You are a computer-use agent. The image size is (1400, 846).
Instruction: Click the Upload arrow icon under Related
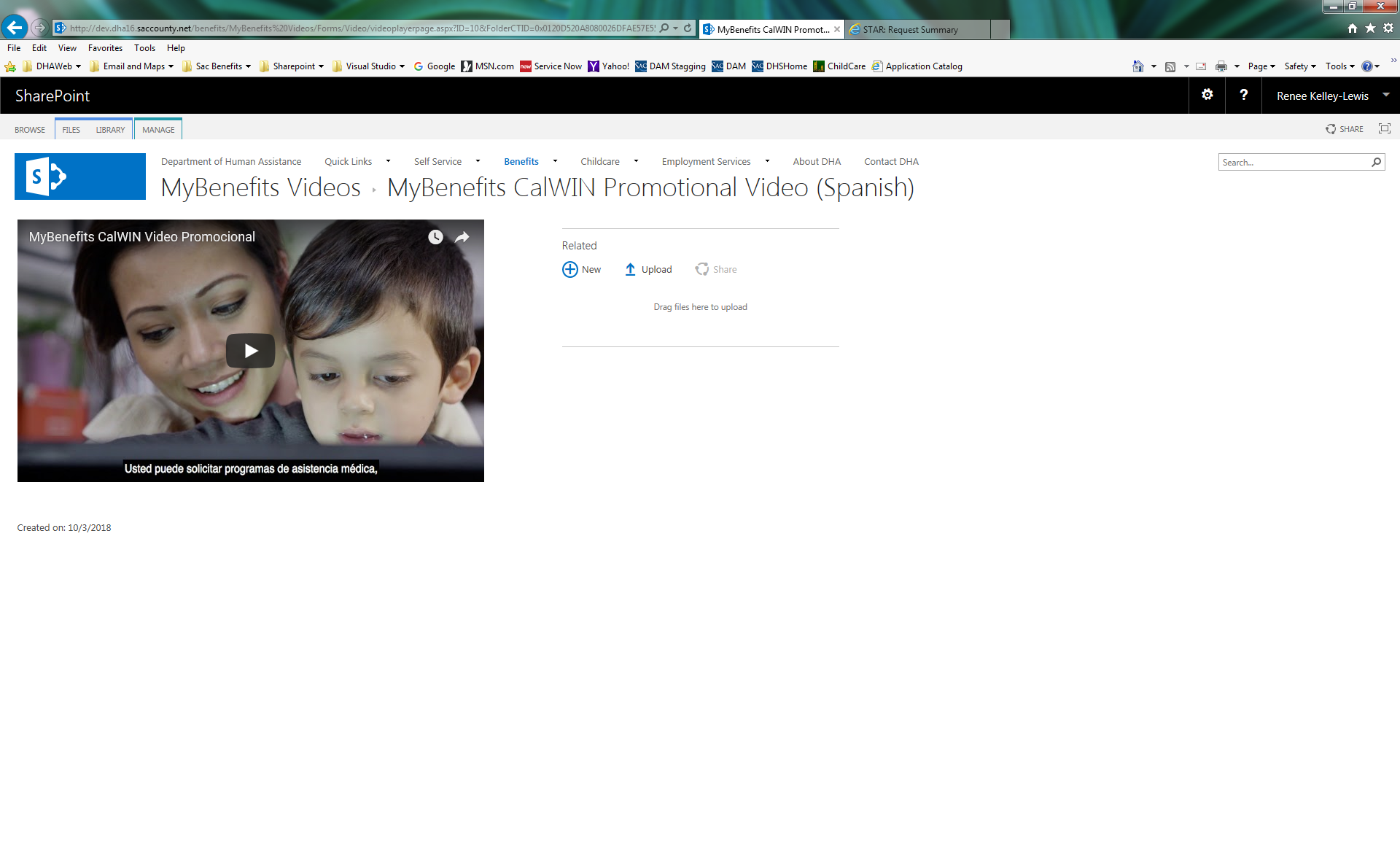pos(630,269)
